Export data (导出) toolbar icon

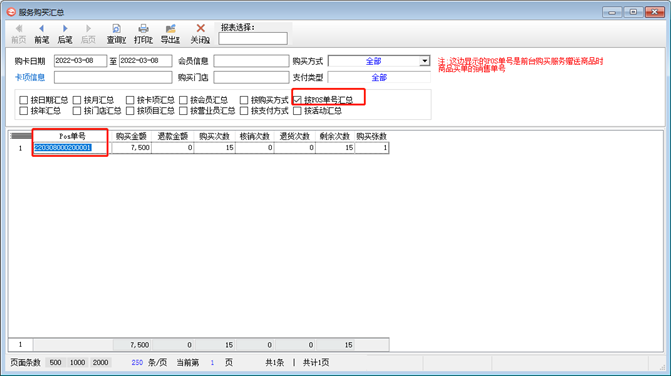pyautogui.click(x=170, y=29)
